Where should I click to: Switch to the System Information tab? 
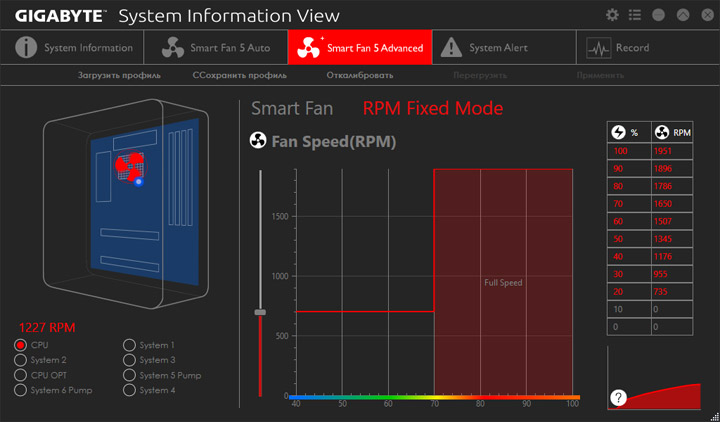pyautogui.click(x=72, y=47)
